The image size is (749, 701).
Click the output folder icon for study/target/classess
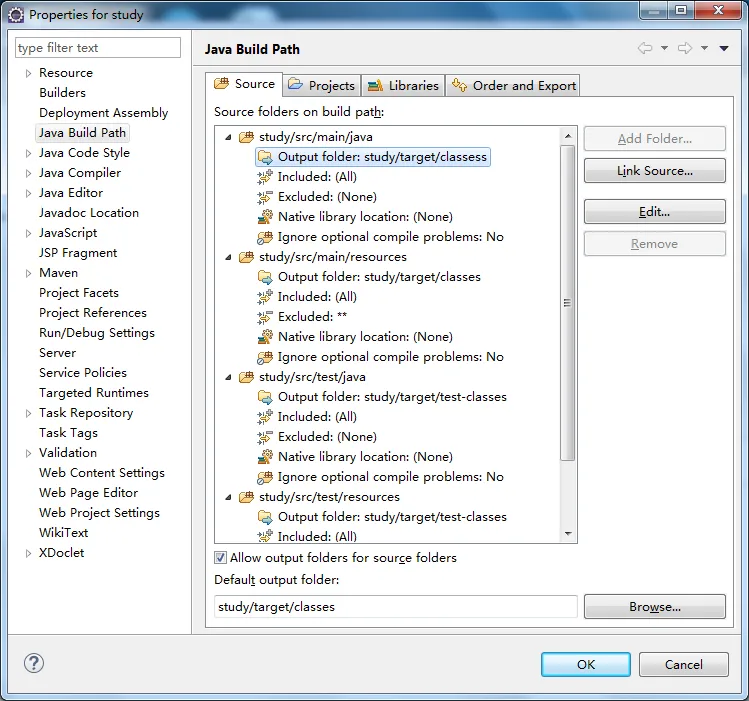click(265, 157)
